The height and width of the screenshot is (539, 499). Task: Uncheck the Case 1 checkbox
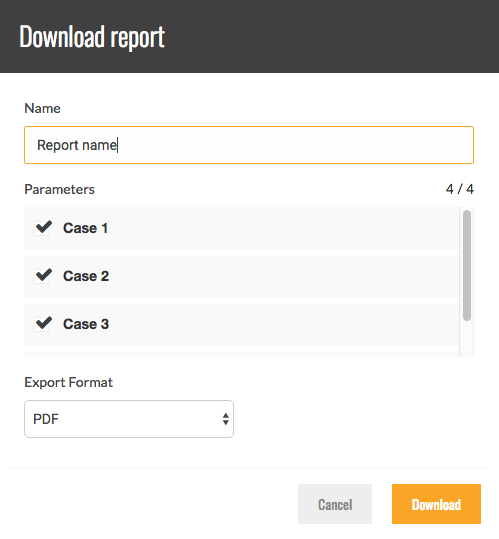(43, 228)
